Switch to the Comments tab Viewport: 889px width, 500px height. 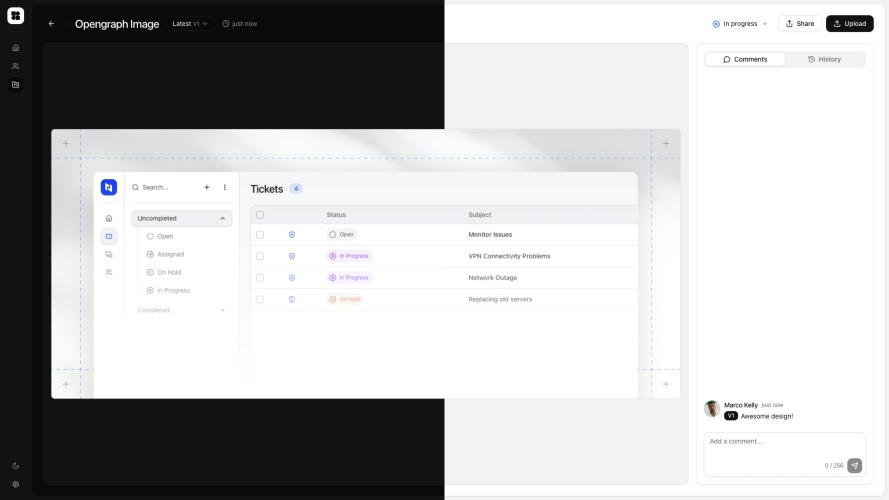tap(745, 60)
